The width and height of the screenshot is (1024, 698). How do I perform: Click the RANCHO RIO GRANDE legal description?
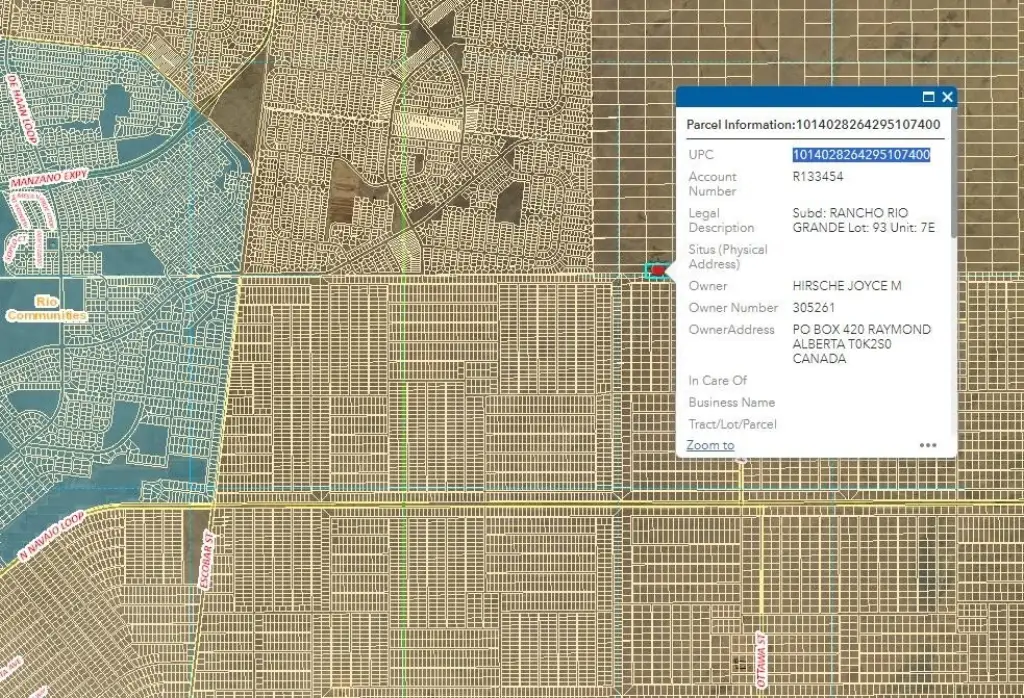pos(863,220)
